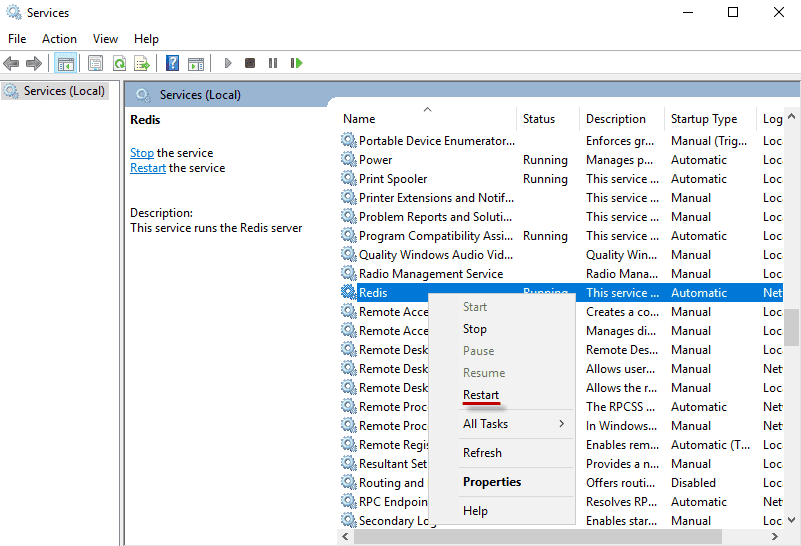801x546 pixels.
Task: Select the Resultant Set service row
Action: (561, 464)
